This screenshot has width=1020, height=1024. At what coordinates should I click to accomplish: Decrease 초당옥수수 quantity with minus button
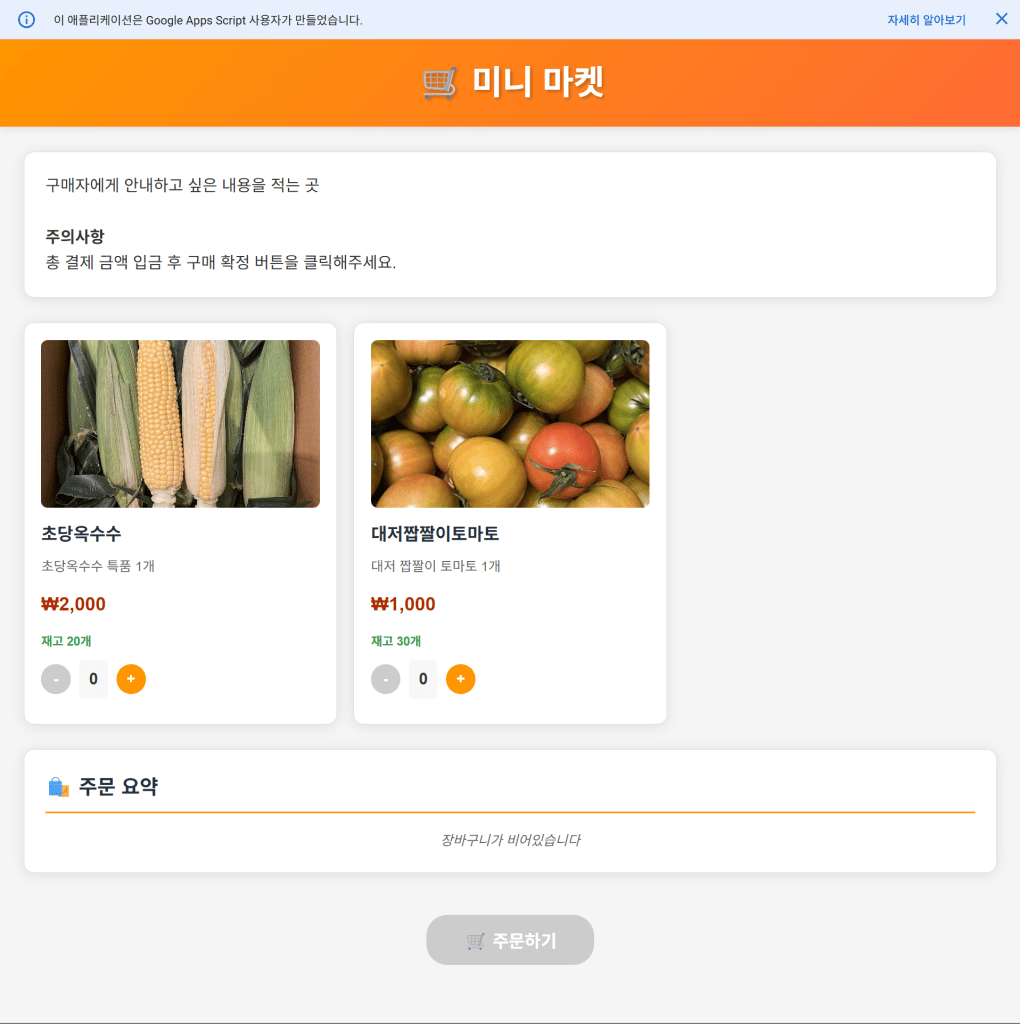[x=56, y=679]
